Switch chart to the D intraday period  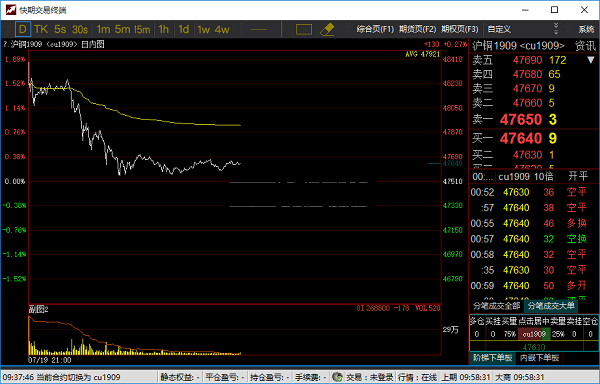point(23,29)
